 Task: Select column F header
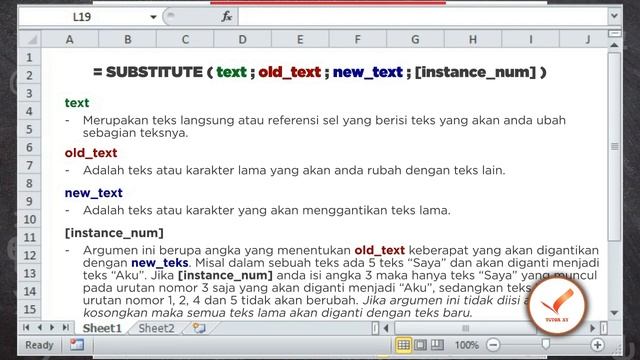[358, 40]
